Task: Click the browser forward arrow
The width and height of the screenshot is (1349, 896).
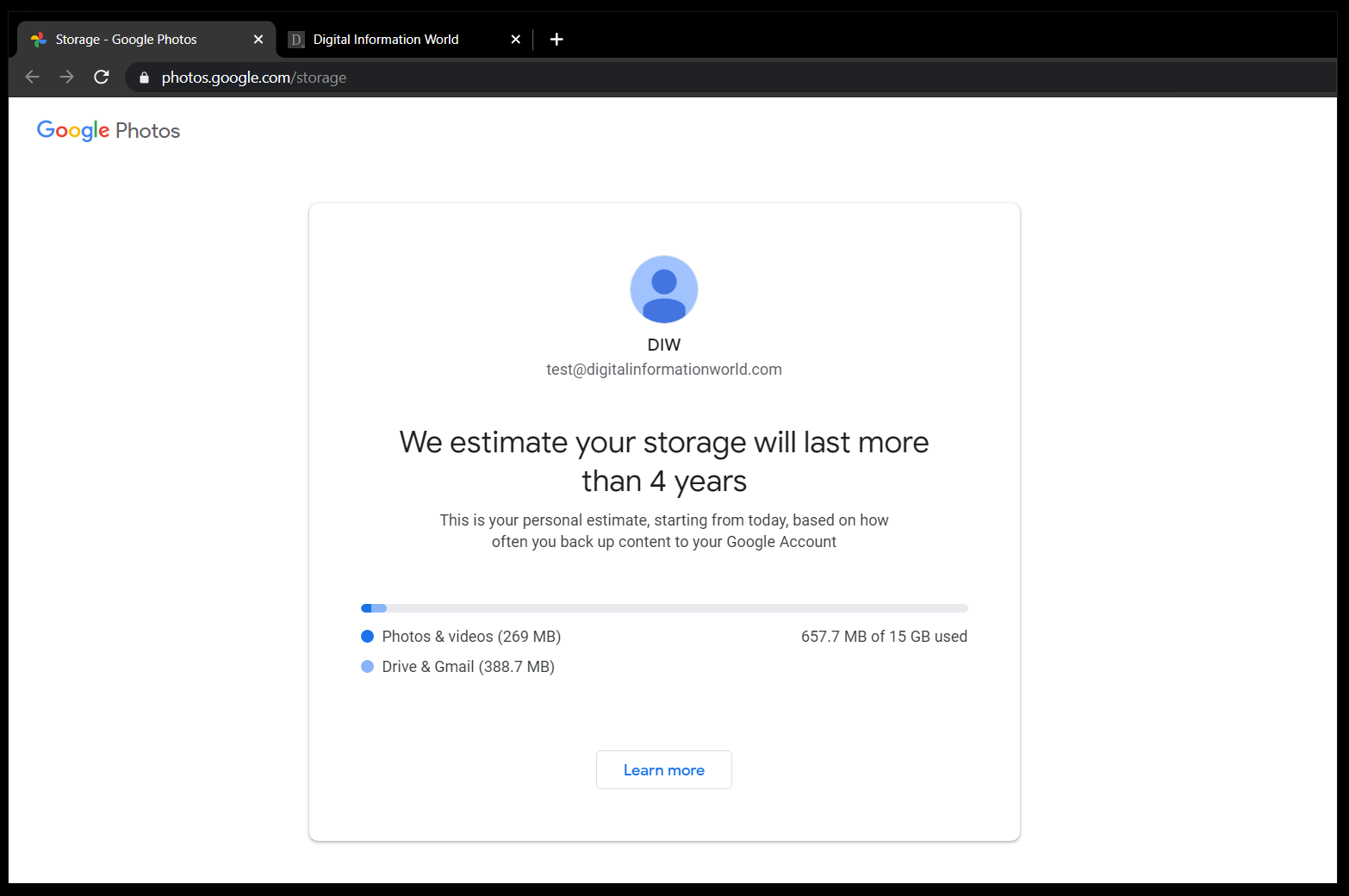Action: (66, 77)
